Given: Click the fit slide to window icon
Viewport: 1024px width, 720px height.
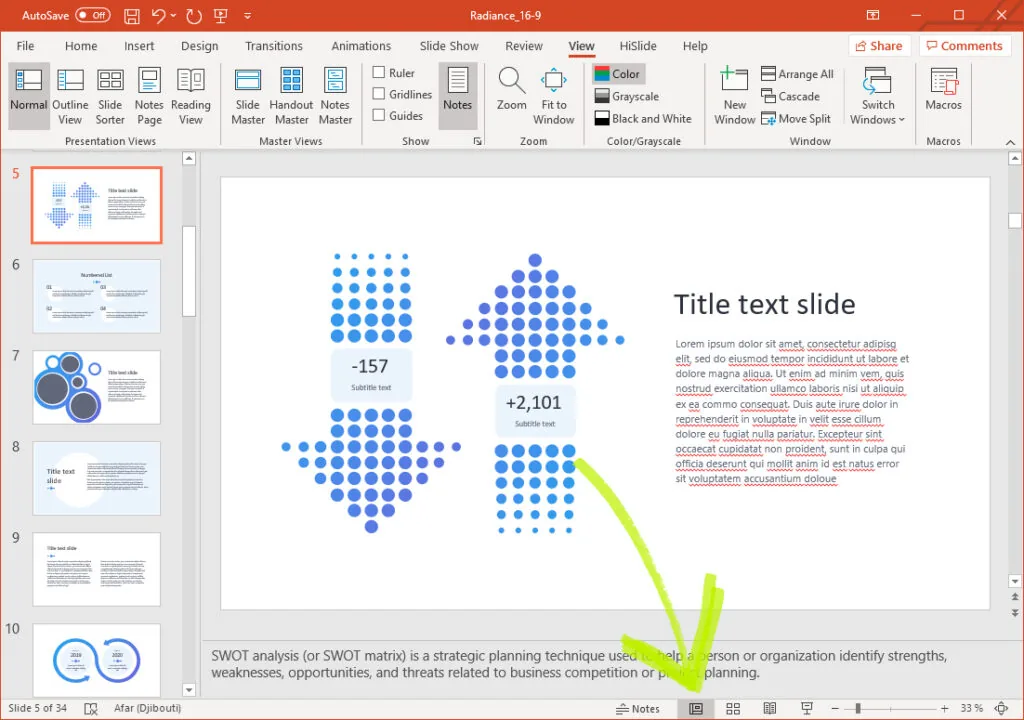Looking at the screenshot, I should point(1001,709).
